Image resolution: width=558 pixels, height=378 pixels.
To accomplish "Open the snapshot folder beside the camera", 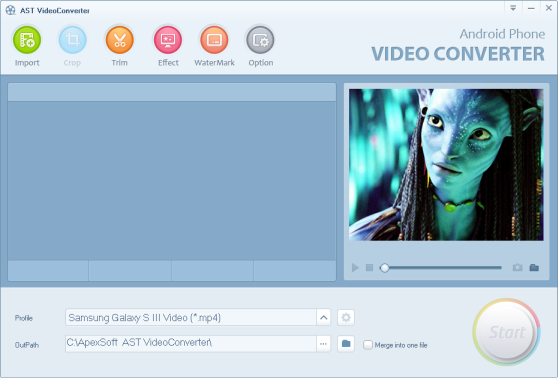I will pos(534,267).
